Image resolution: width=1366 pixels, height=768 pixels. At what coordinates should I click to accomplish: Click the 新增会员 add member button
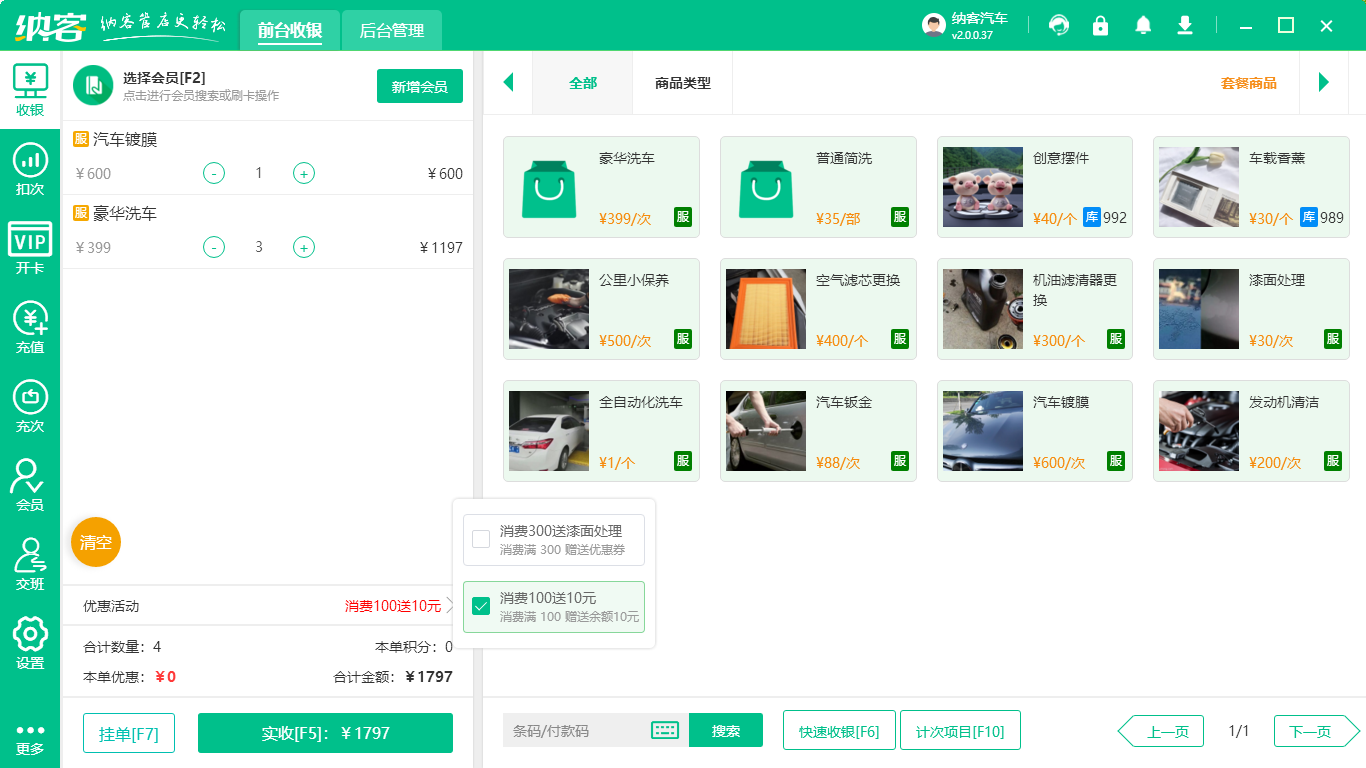[419, 86]
